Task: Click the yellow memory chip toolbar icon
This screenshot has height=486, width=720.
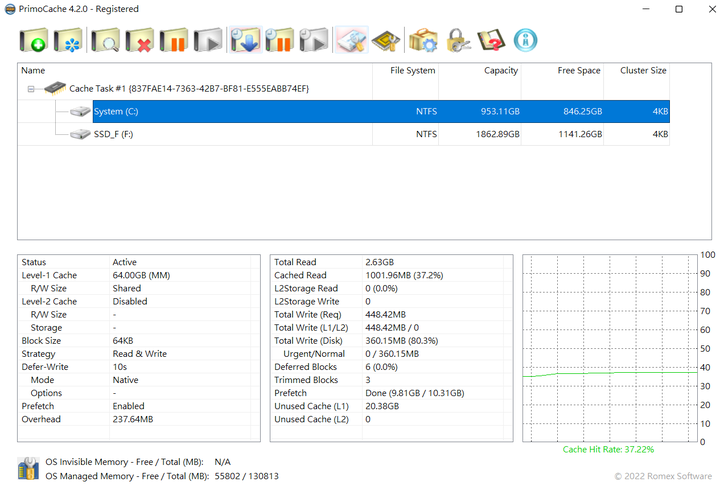Action: tap(386, 40)
